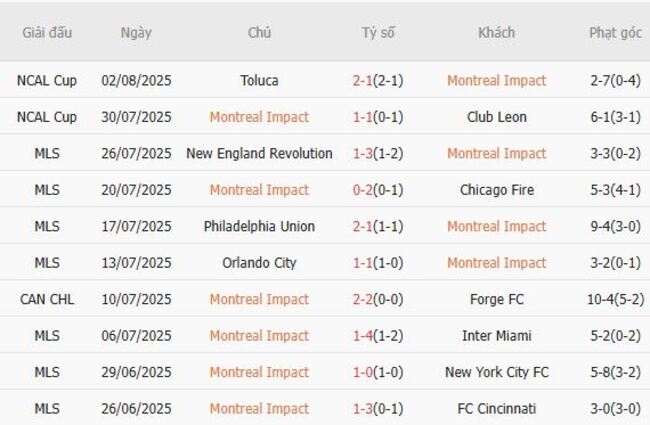Open the Forge FC team link

497,299
